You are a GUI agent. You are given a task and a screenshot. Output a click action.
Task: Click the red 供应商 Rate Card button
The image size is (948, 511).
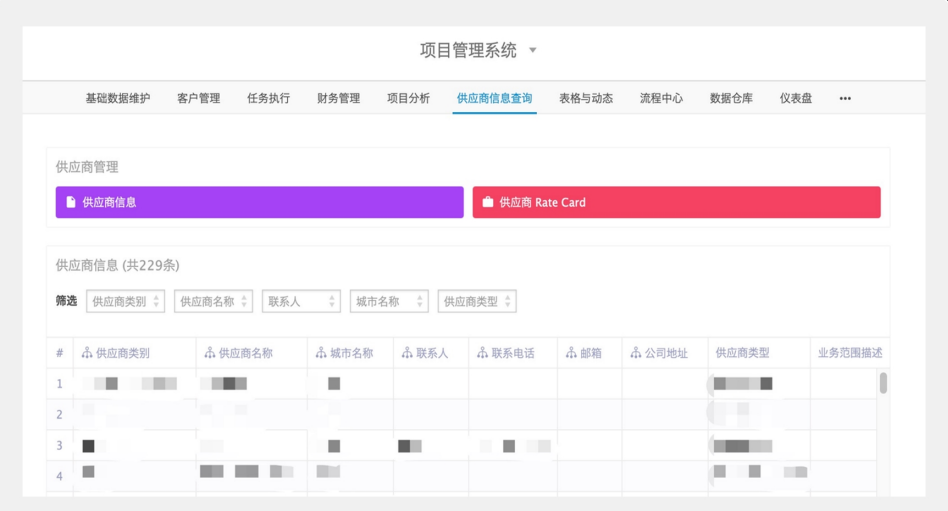coord(676,202)
